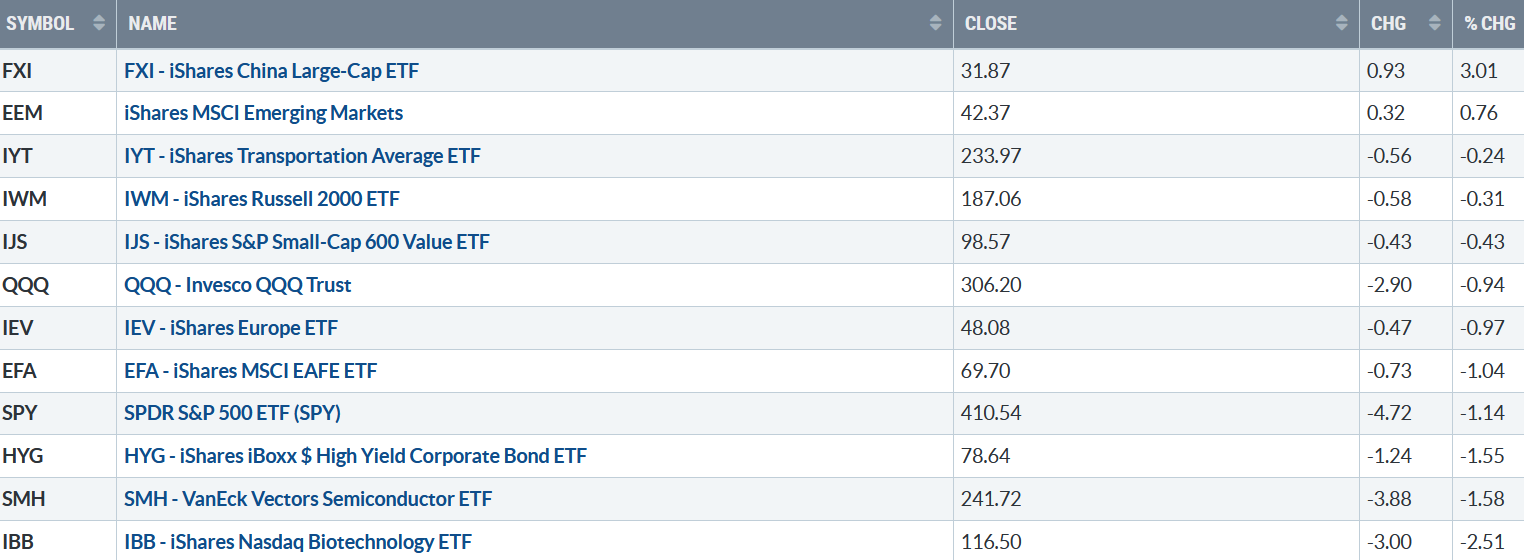1524x560 pixels.
Task: Click the CLOSE column header text
Action: [991, 23]
